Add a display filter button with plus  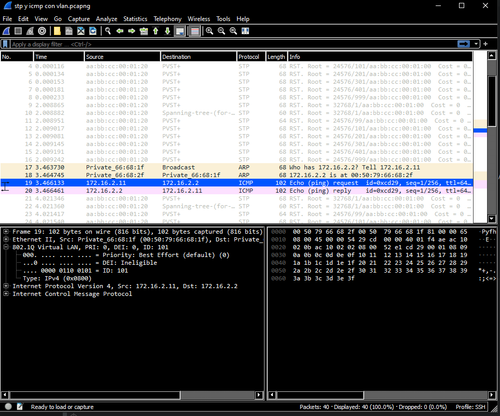tap(486, 44)
